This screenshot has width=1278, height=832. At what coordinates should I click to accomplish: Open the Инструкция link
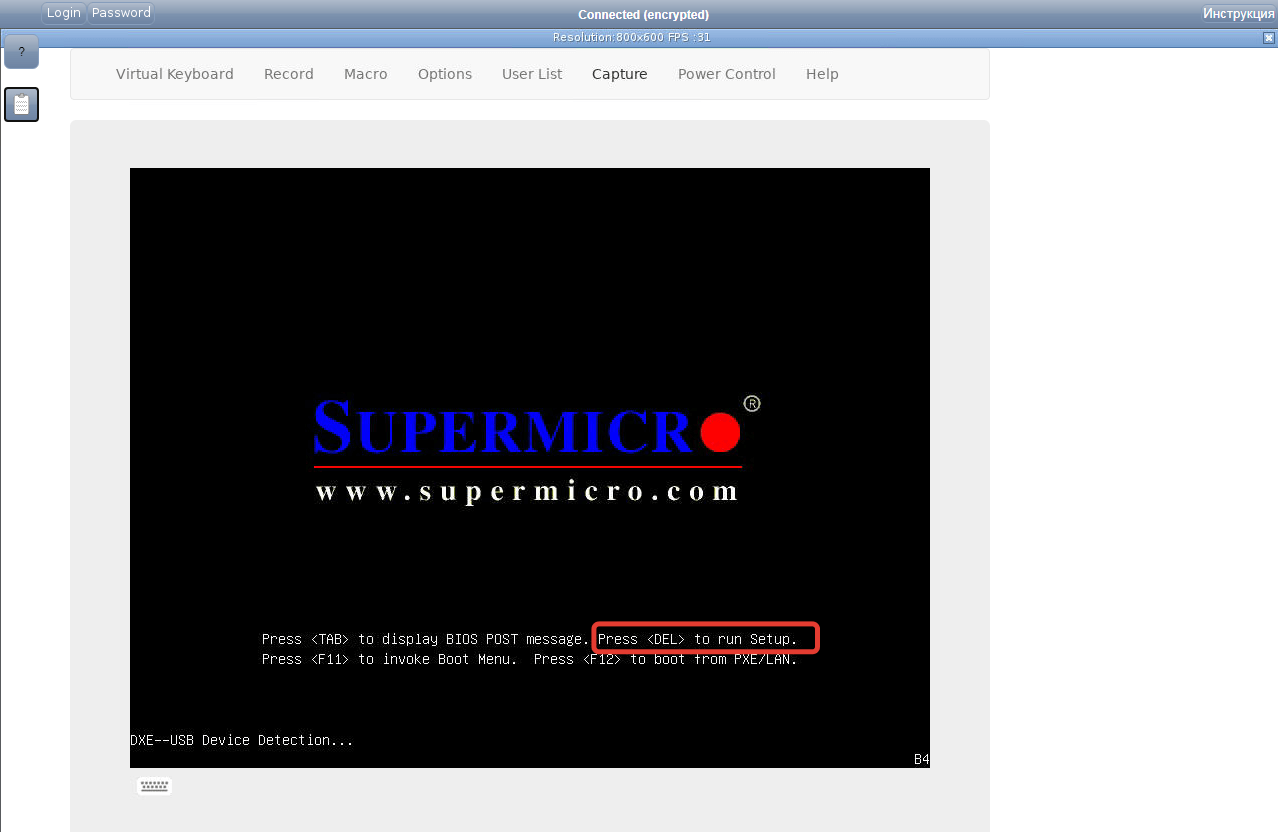pos(1238,13)
